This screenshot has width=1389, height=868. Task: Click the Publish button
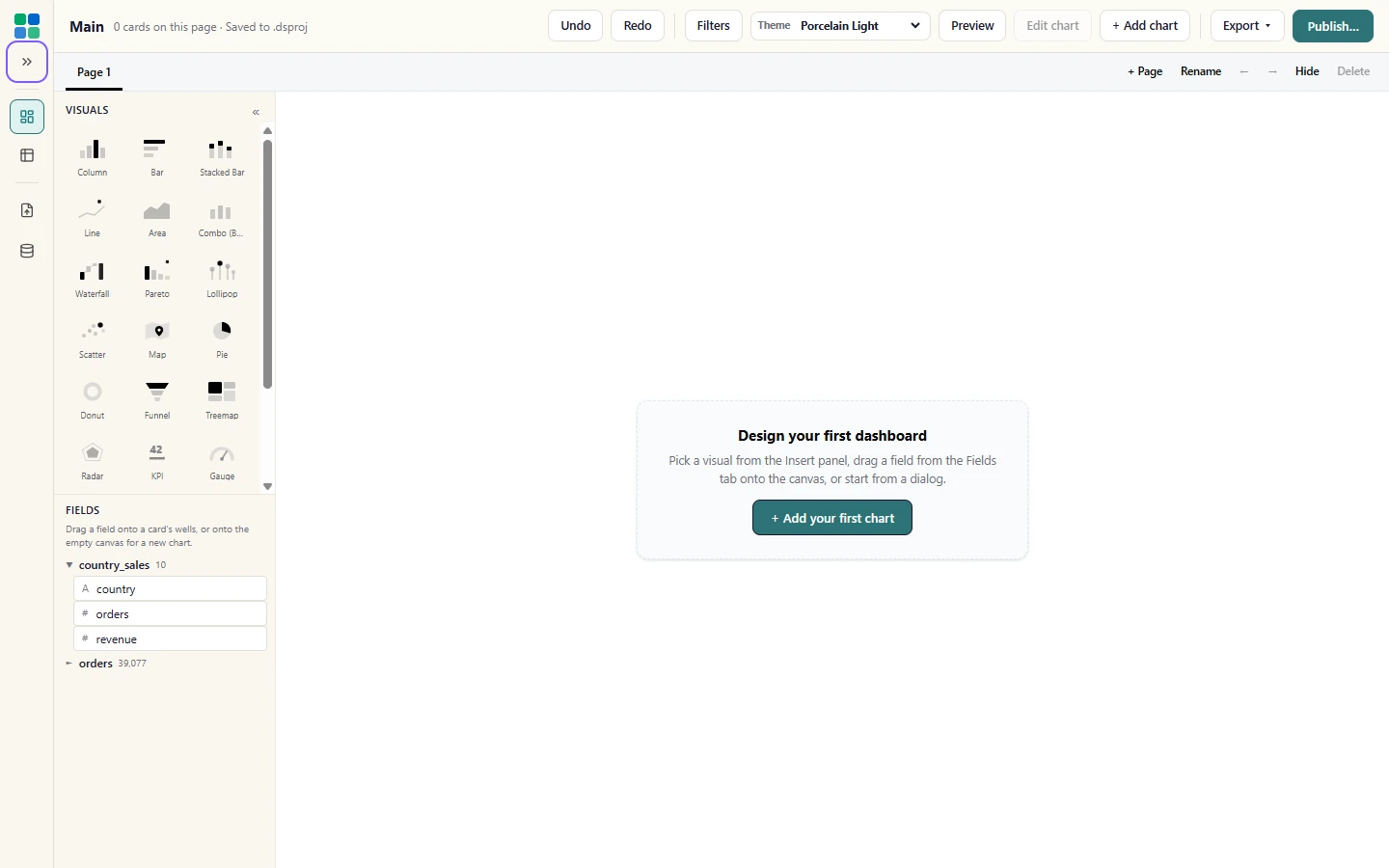[1333, 26]
